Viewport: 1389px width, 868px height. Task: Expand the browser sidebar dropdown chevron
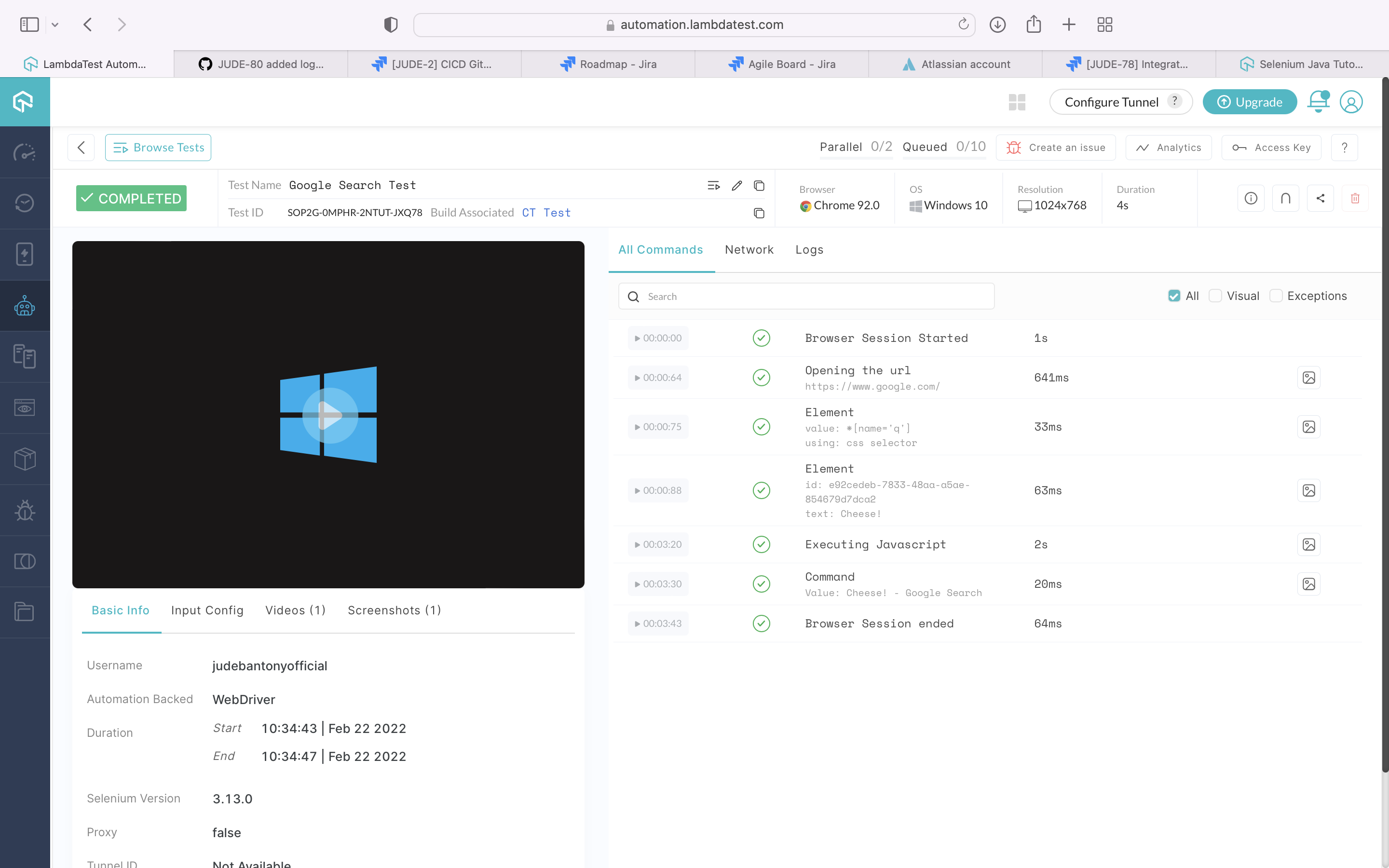pyautogui.click(x=55, y=25)
